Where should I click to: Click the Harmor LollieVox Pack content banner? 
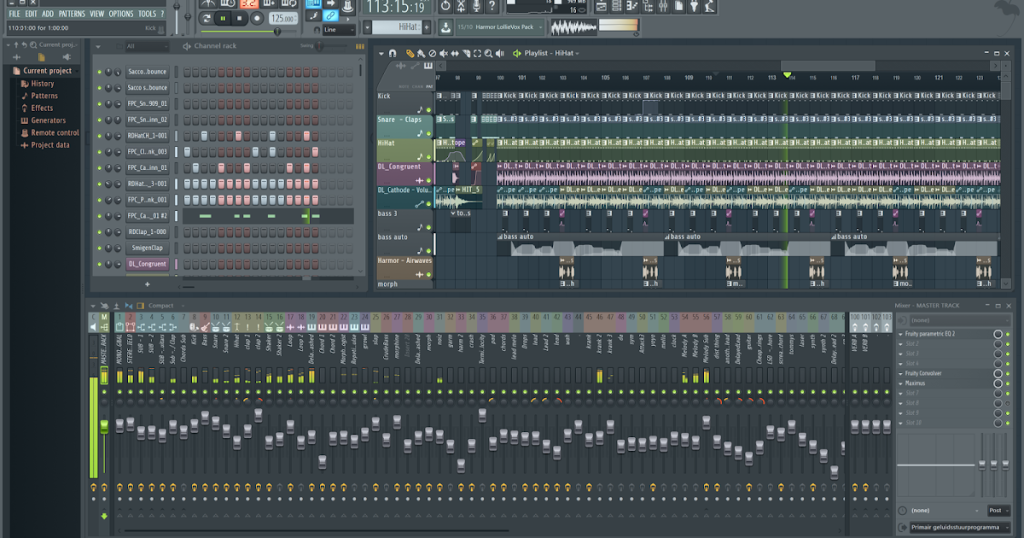(500, 27)
